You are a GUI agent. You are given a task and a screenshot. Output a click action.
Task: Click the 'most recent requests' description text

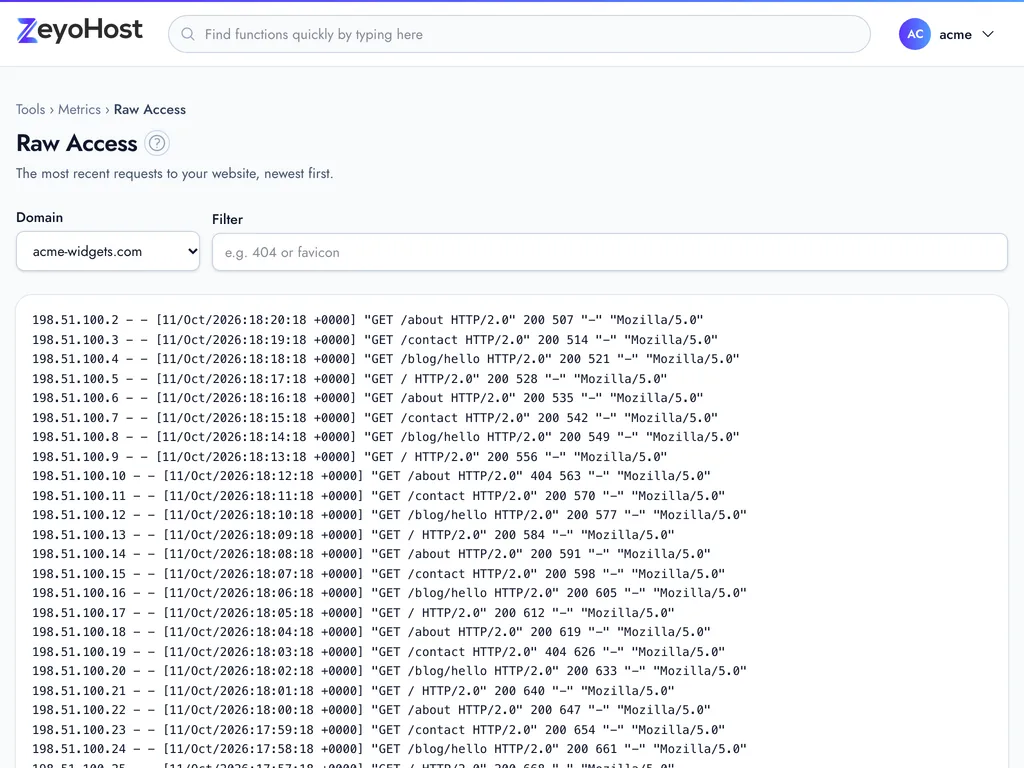tap(174, 174)
